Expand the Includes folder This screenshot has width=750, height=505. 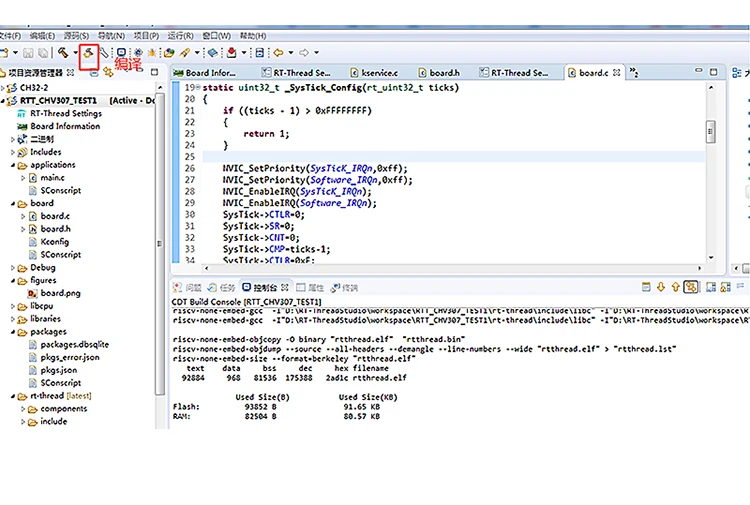pyautogui.click(x=13, y=153)
